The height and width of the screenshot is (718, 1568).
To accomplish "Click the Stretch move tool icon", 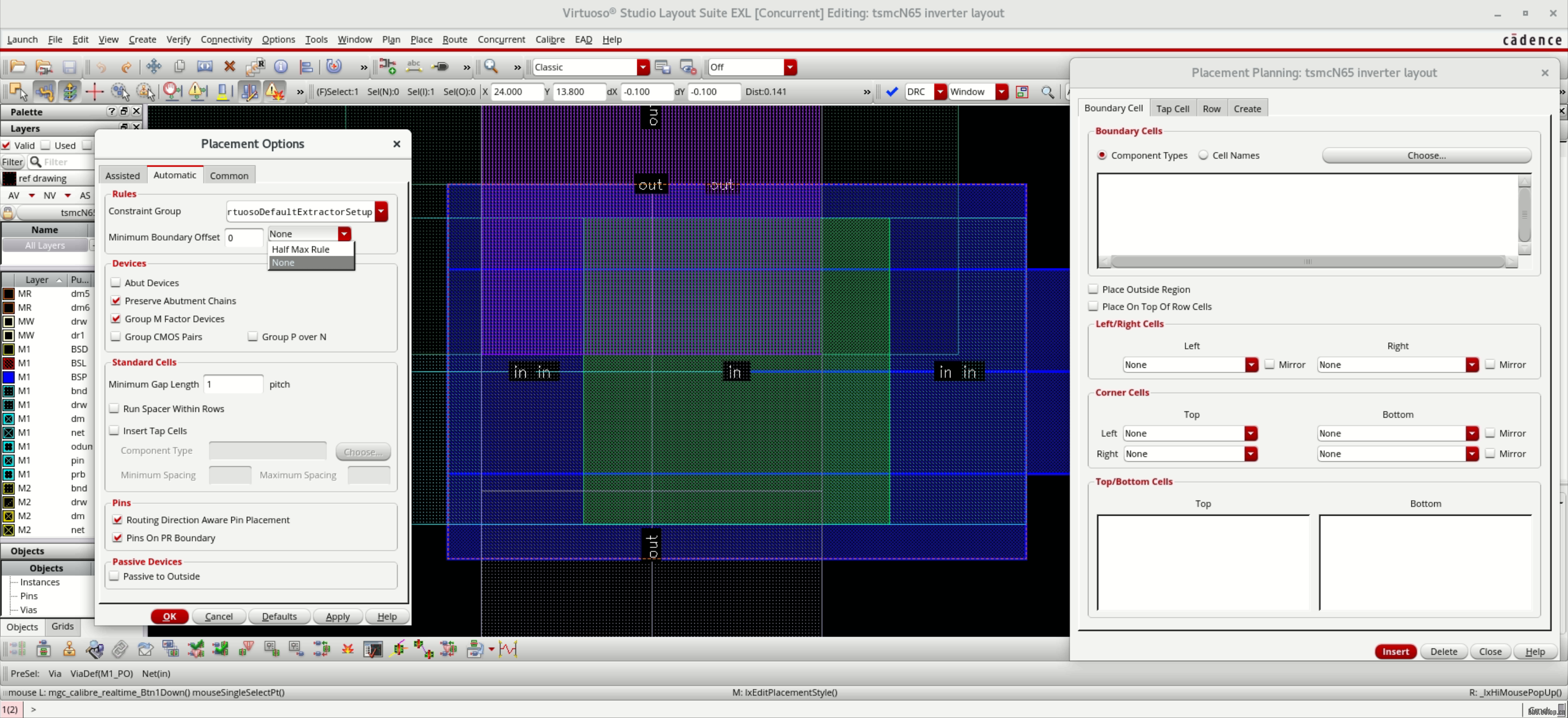I will click(x=204, y=67).
